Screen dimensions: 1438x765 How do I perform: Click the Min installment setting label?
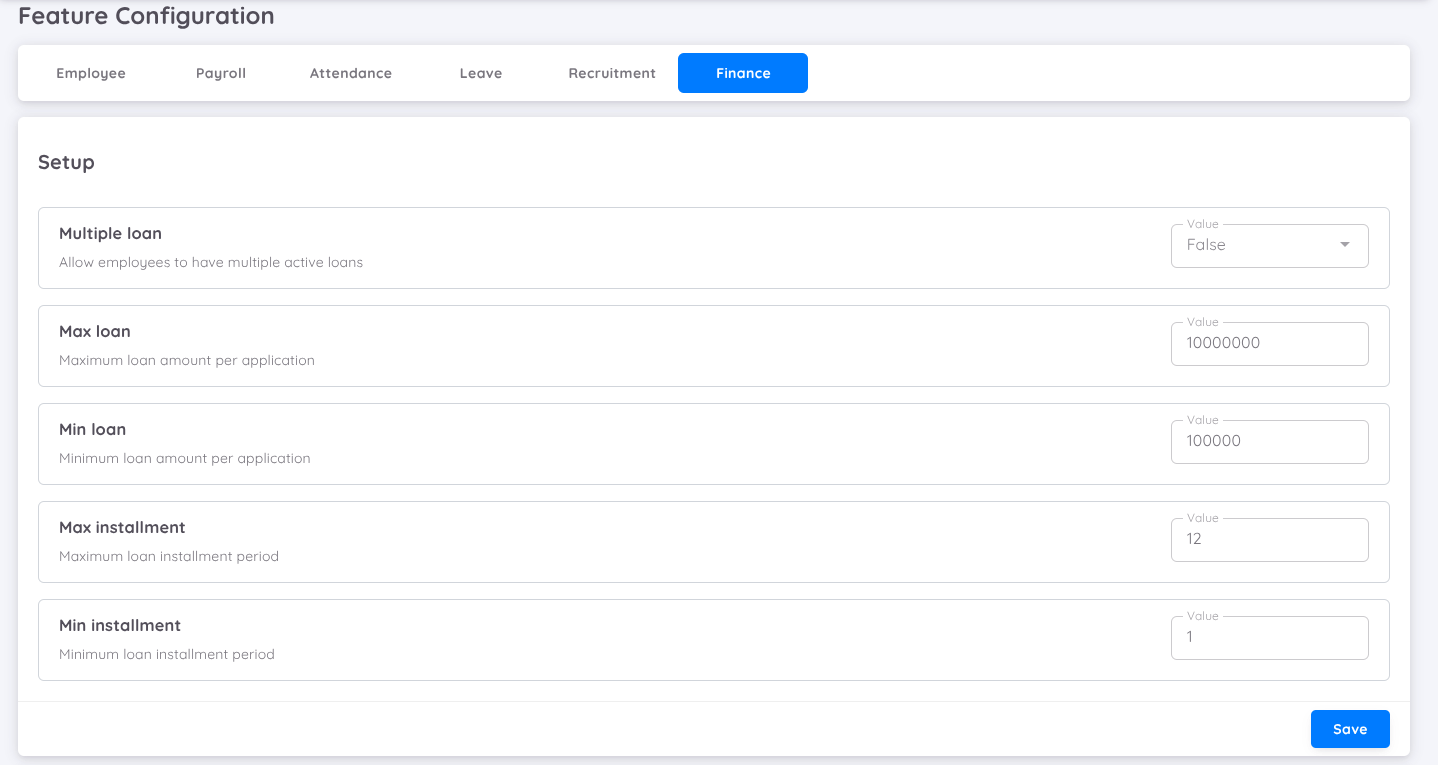point(120,625)
